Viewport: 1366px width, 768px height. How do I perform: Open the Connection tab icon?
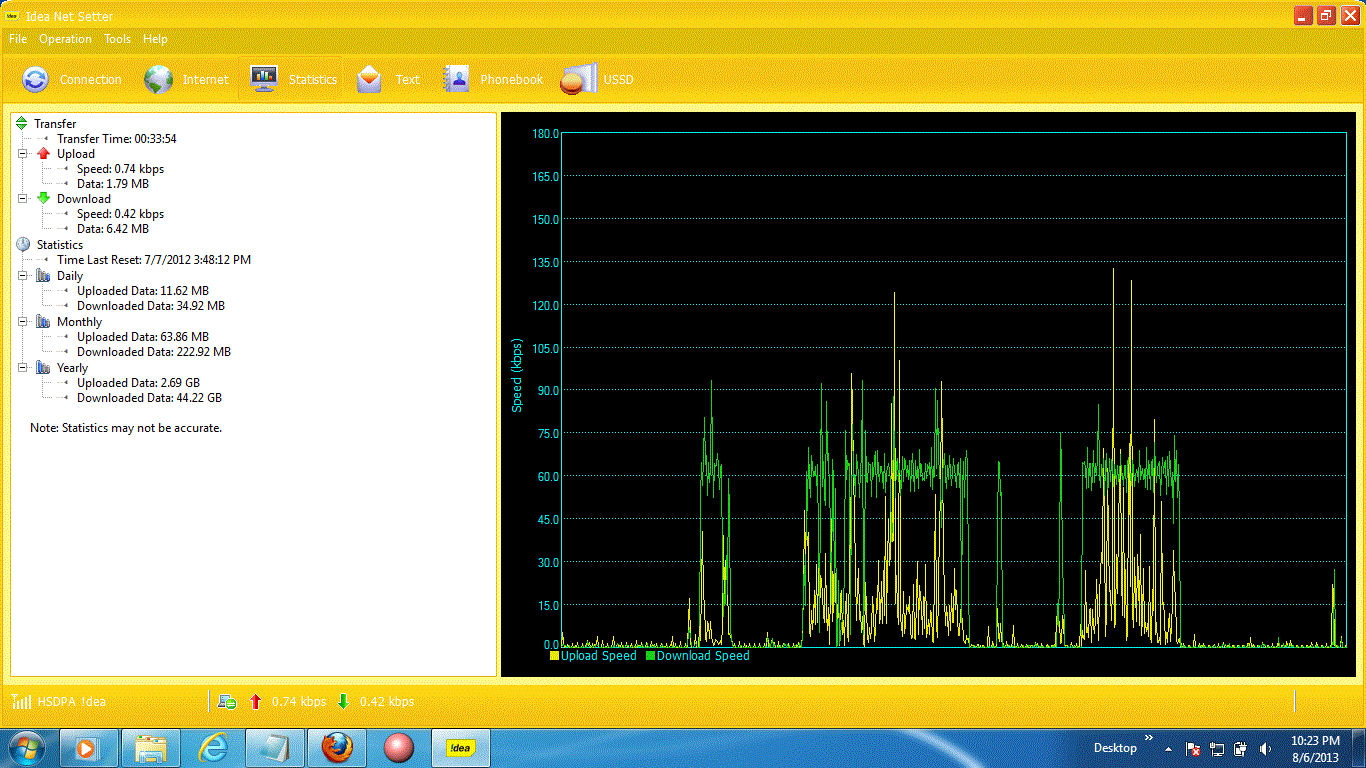coord(35,79)
